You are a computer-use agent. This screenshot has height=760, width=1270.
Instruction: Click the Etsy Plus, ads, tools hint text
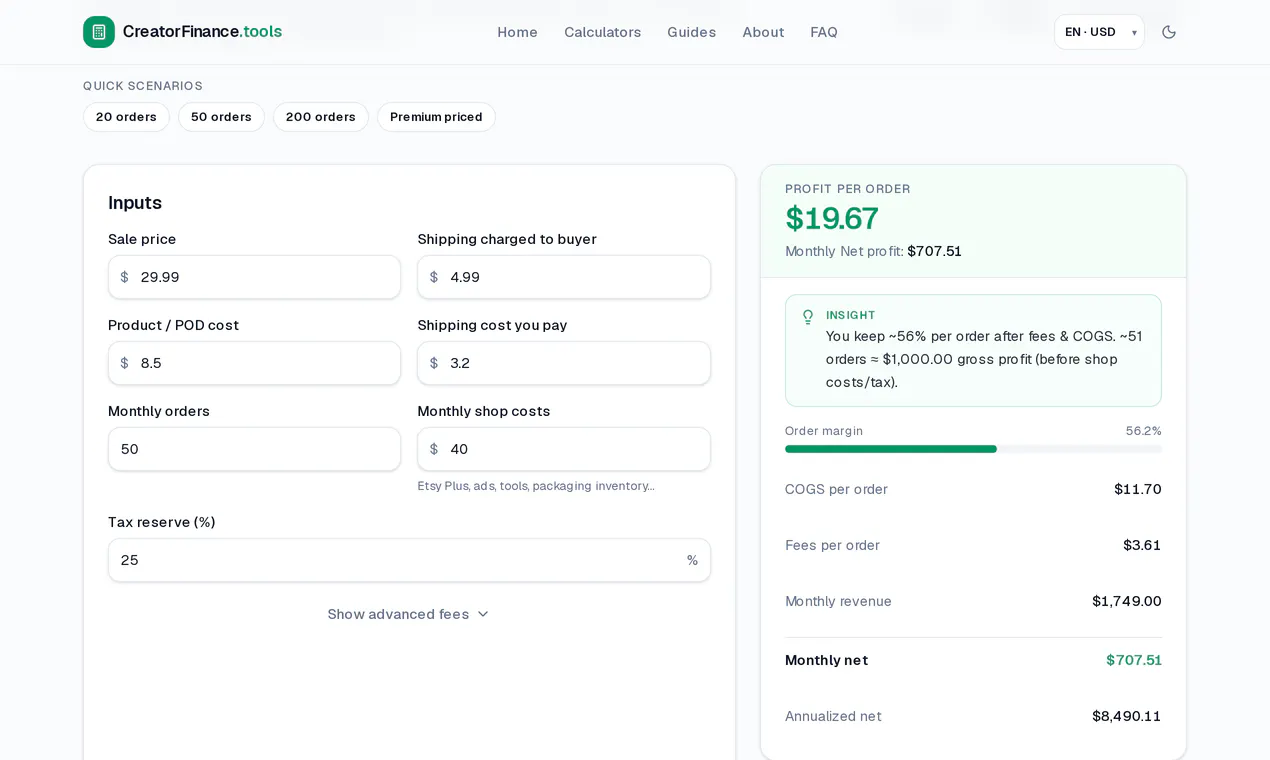pos(536,486)
